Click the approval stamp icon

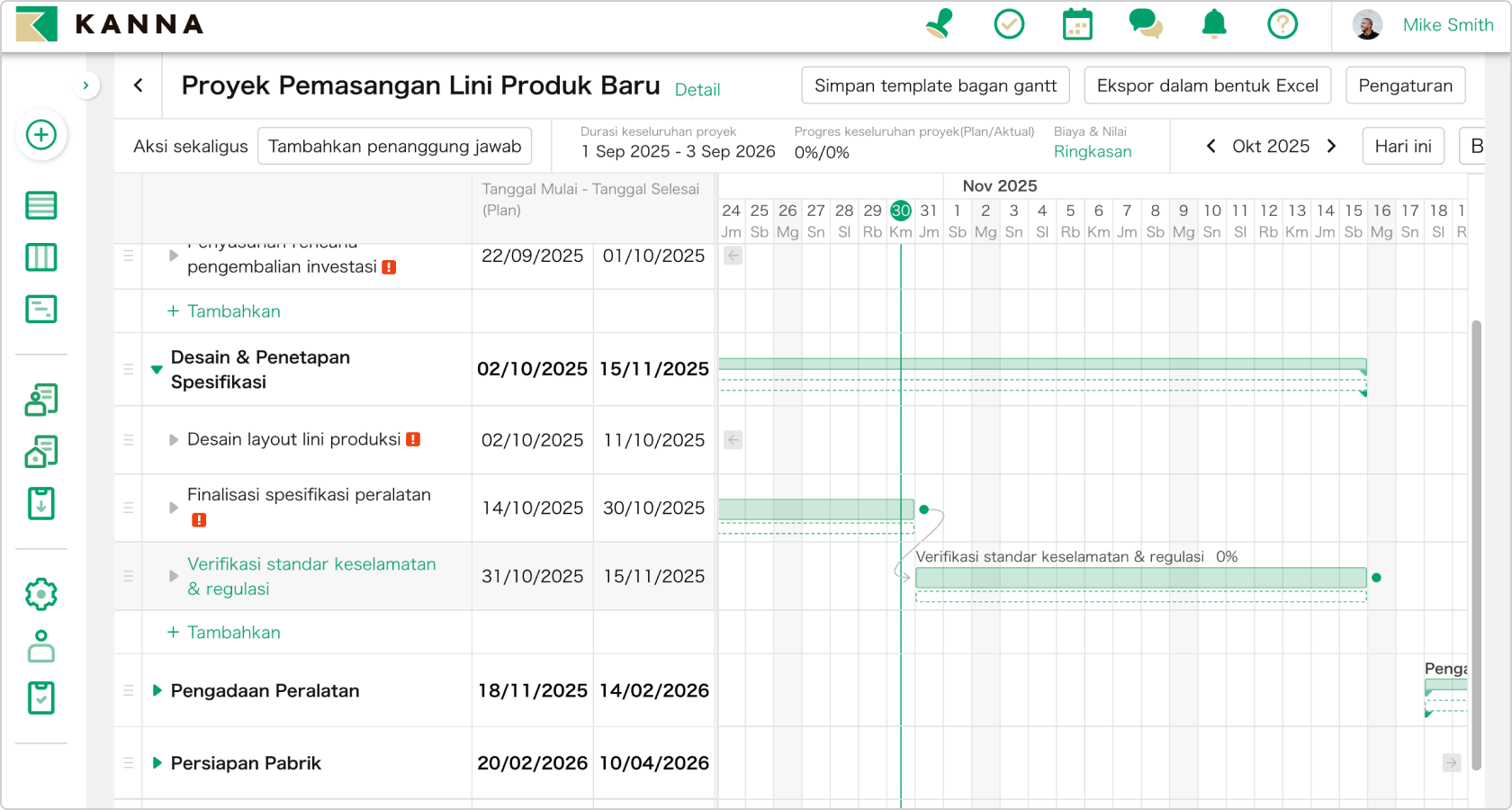point(940,24)
